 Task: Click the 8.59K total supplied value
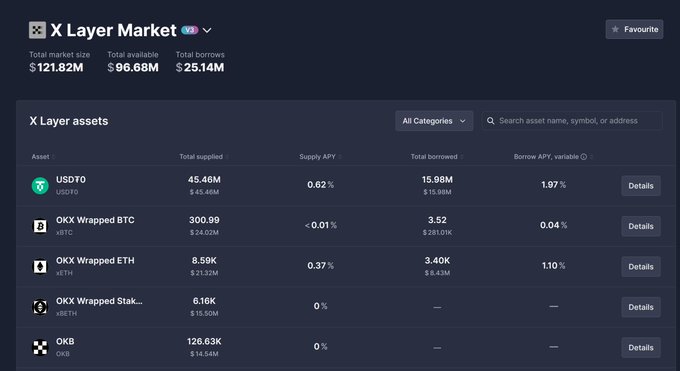pos(204,260)
